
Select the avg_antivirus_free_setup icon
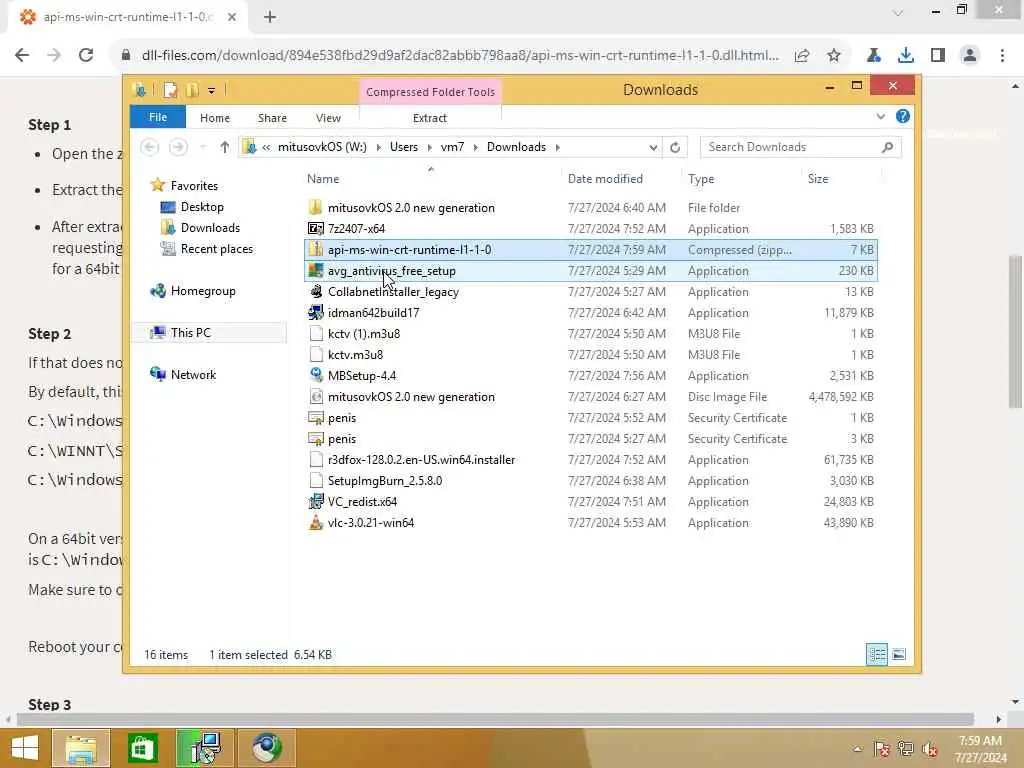(x=316, y=270)
